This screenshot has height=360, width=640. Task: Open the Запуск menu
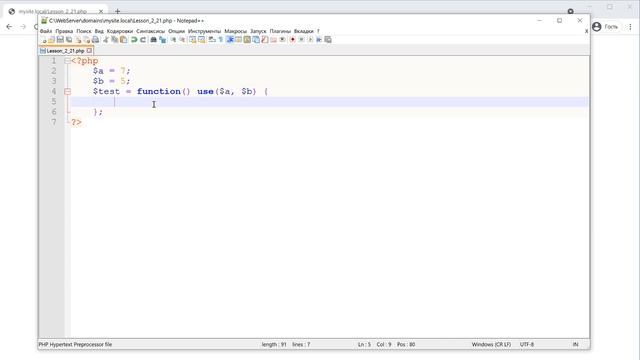pyautogui.click(x=258, y=31)
